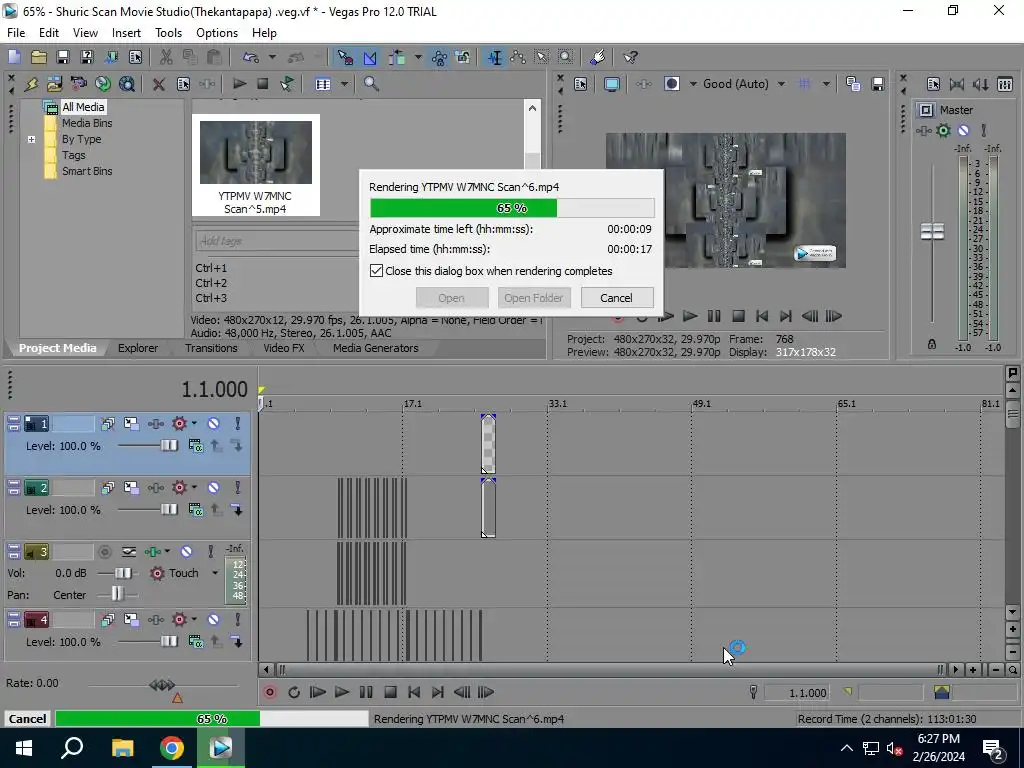Image resolution: width=1024 pixels, height=768 pixels.
Task: Solo video track 1
Action: click(x=238, y=424)
